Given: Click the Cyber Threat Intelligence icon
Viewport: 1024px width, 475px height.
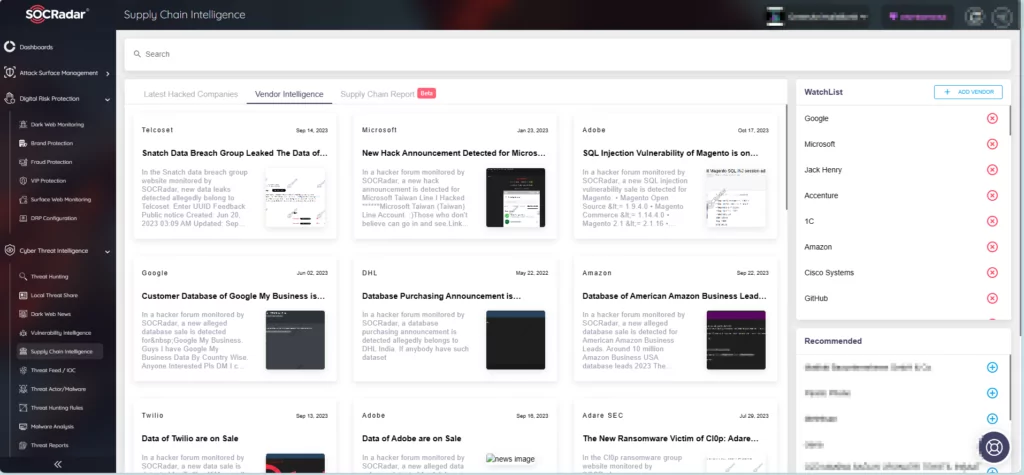Looking at the screenshot, I should 9,250.
